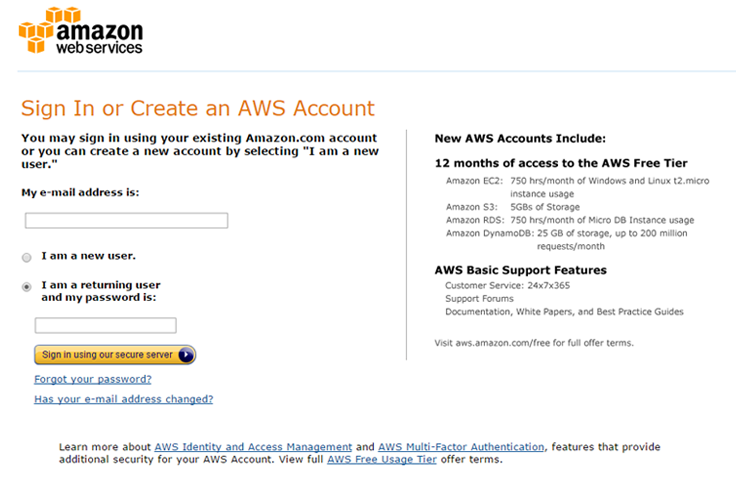This screenshot has width=736, height=490.
Task: Open the "Has your e-mail address changed?" link
Action: [x=123, y=399]
